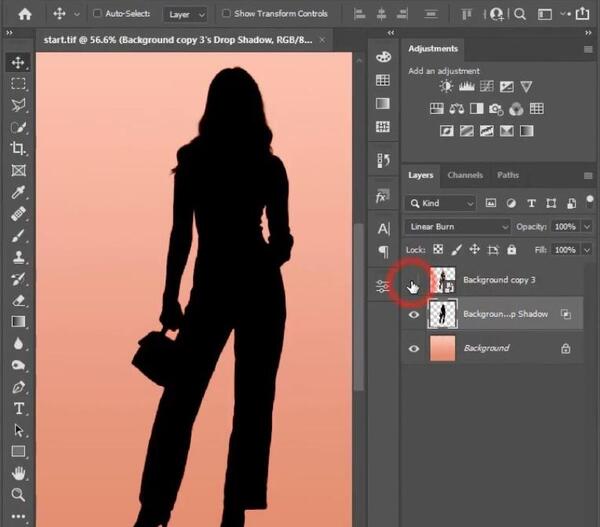The height and width of the screenshot is (527, 600).
Task: Toggle lock position
Action: (x=474, y=250)
